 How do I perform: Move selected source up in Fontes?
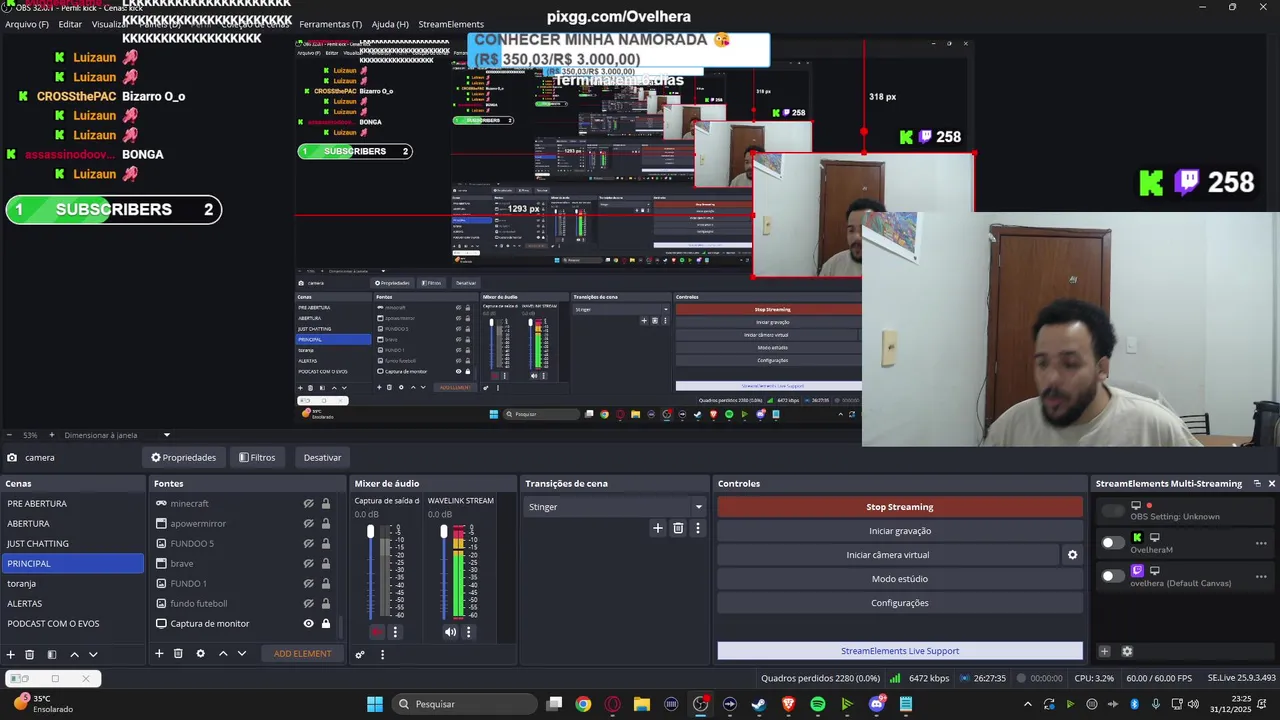coord(223,653)
